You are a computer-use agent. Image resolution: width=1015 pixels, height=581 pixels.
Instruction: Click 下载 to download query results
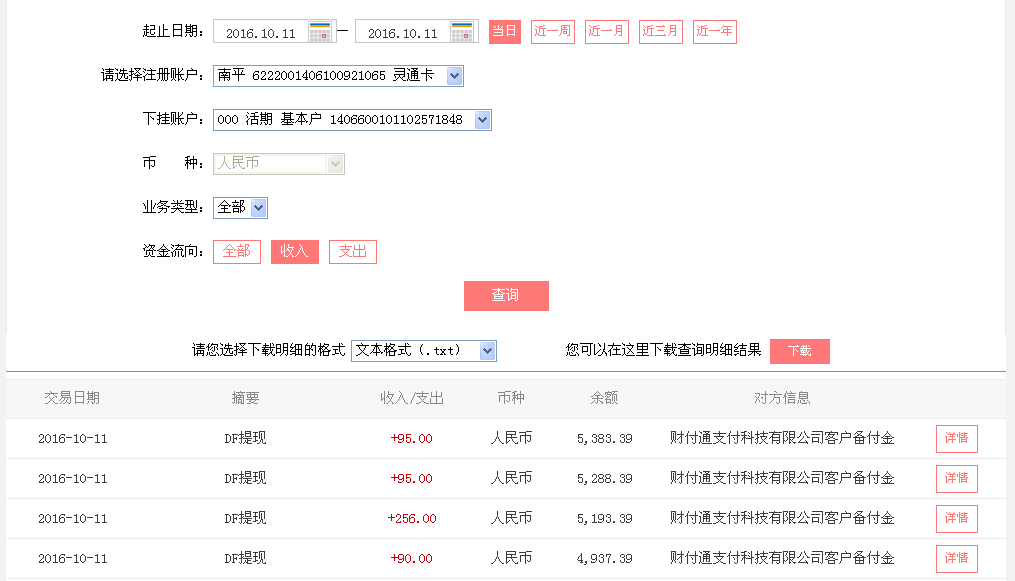point(798,350)
